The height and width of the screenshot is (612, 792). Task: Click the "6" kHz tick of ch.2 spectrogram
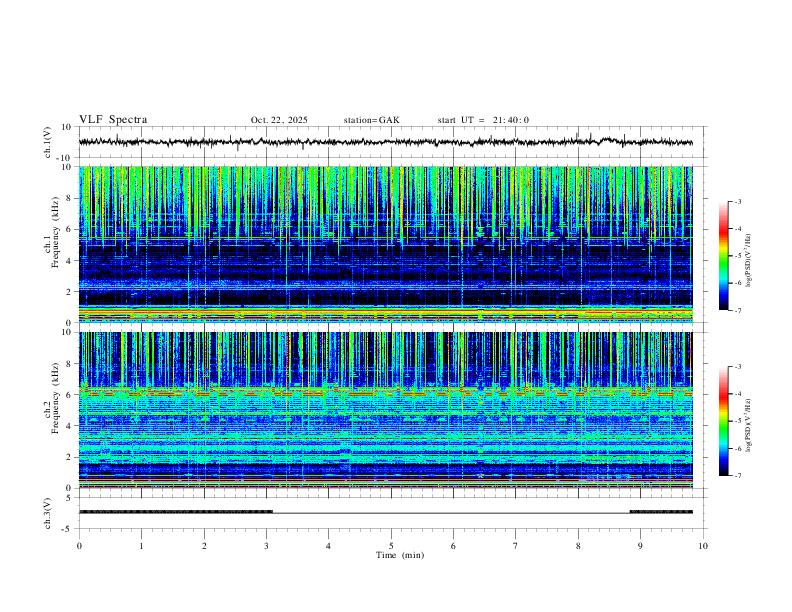69,395
